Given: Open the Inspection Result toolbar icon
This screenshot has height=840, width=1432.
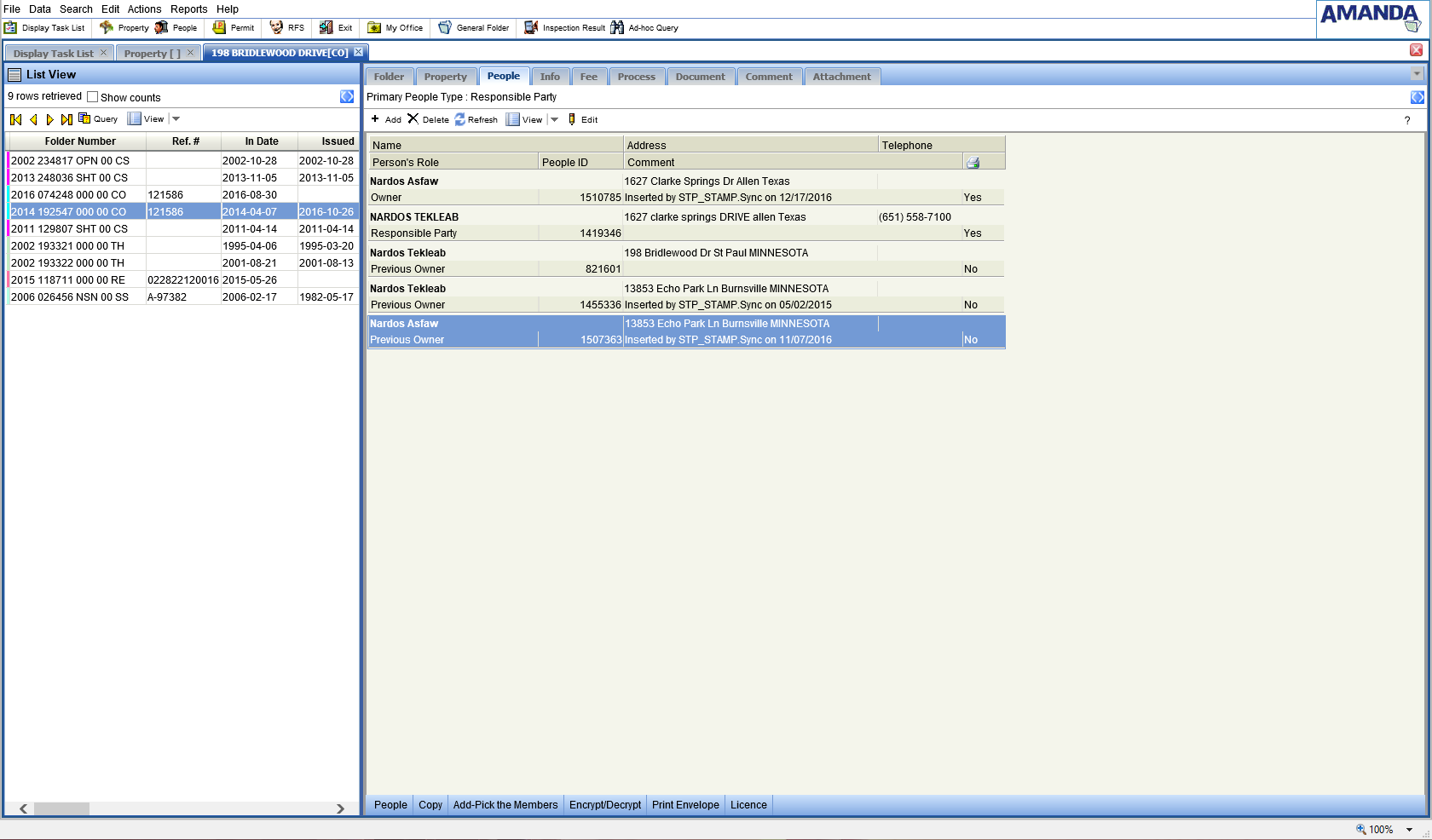Looking at the screenshot, I should point(531,28).
